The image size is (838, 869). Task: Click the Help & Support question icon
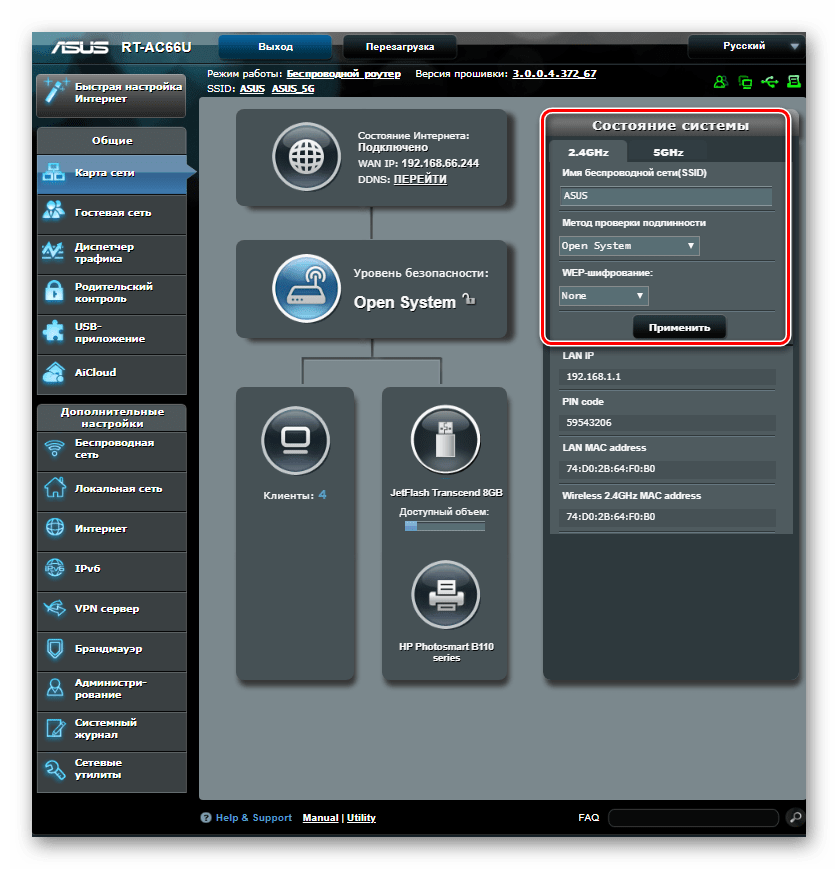coord(206,818)
